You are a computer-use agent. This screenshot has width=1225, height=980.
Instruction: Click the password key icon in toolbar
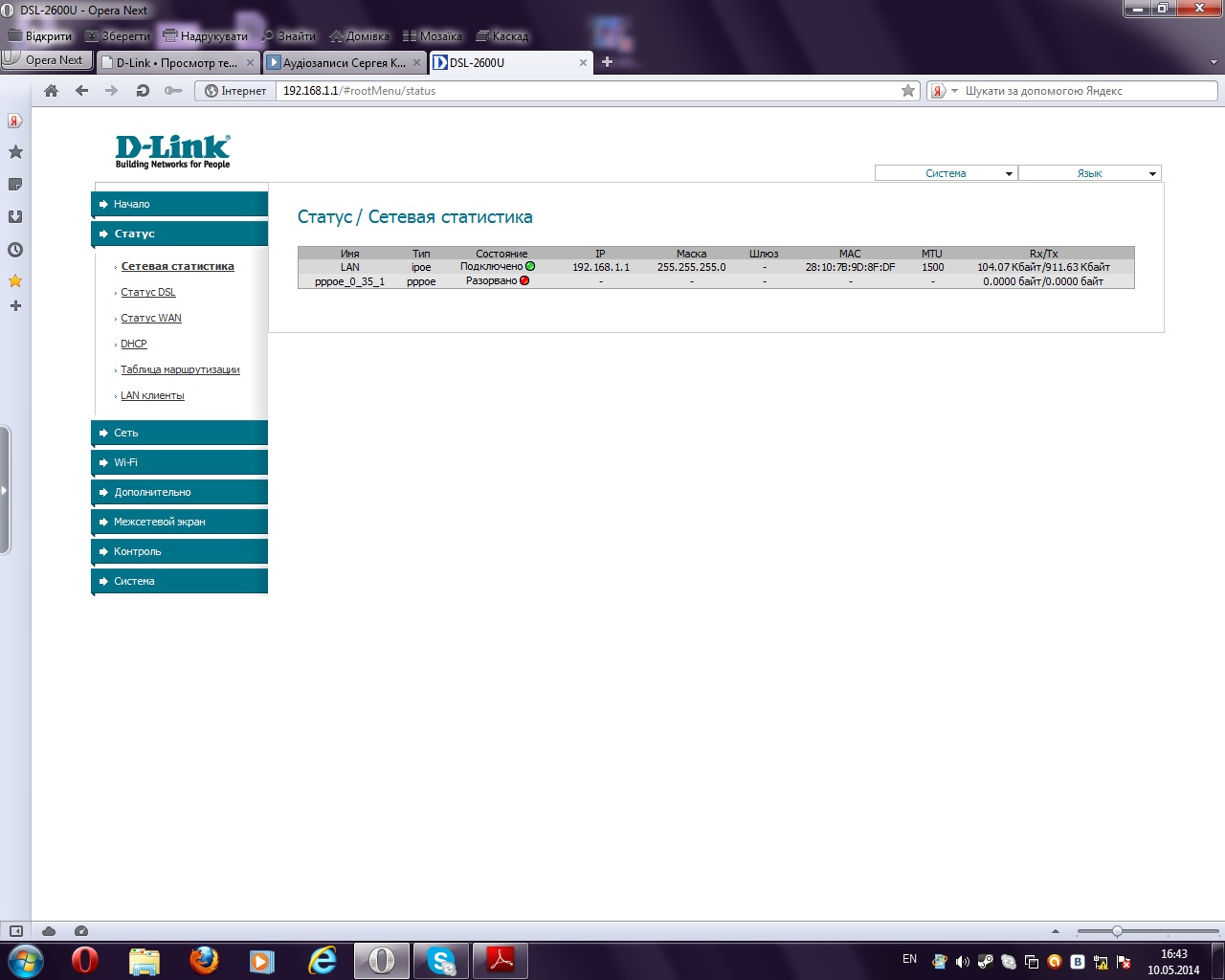click(x=173, y=91)
